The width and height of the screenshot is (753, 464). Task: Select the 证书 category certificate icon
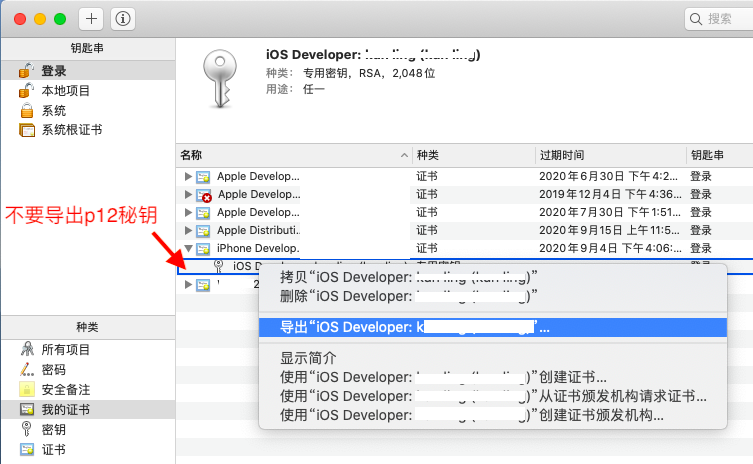click(x=27, y=449)
